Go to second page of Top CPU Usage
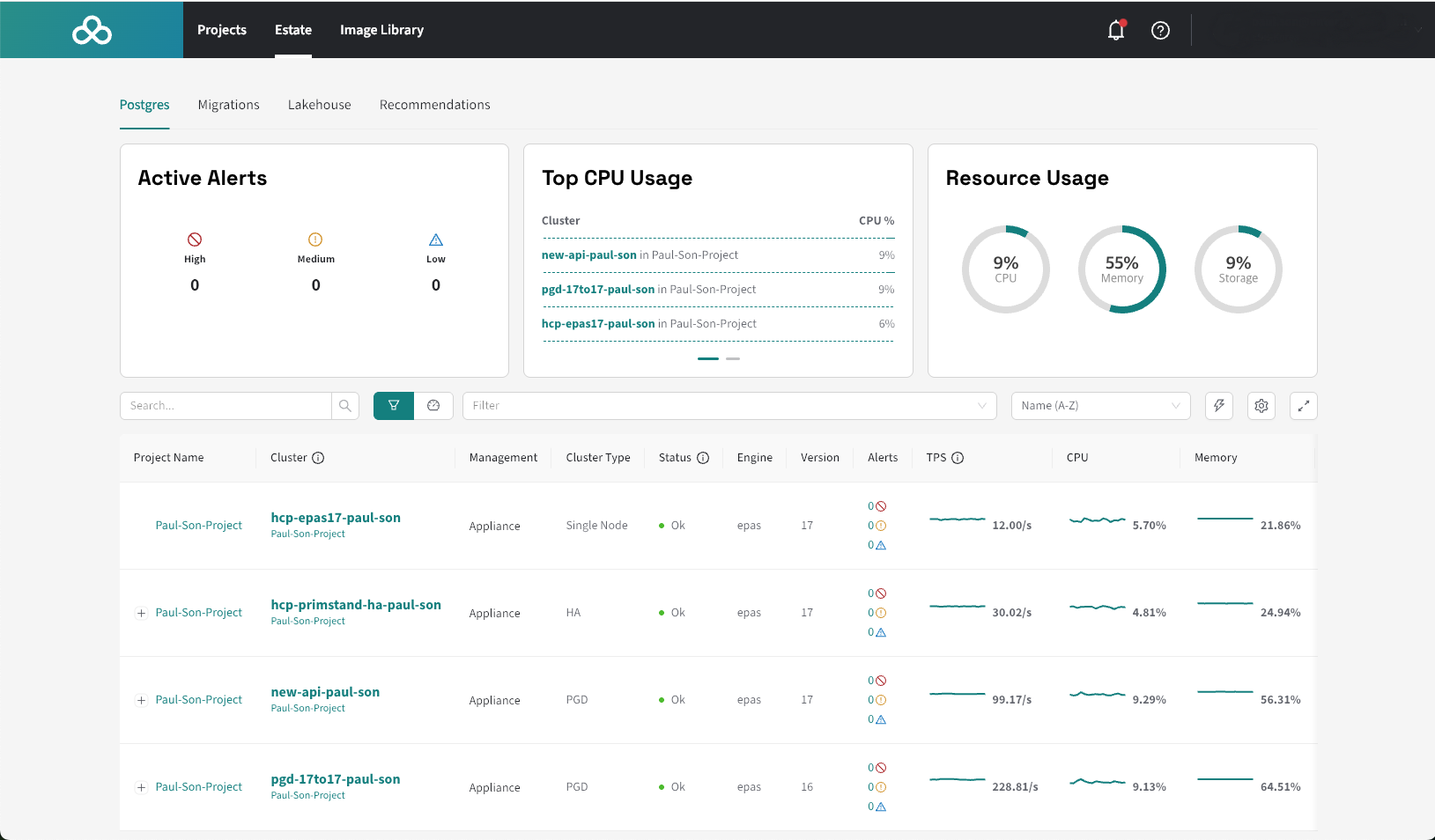Screen dimensions: 1435x840 733,359
